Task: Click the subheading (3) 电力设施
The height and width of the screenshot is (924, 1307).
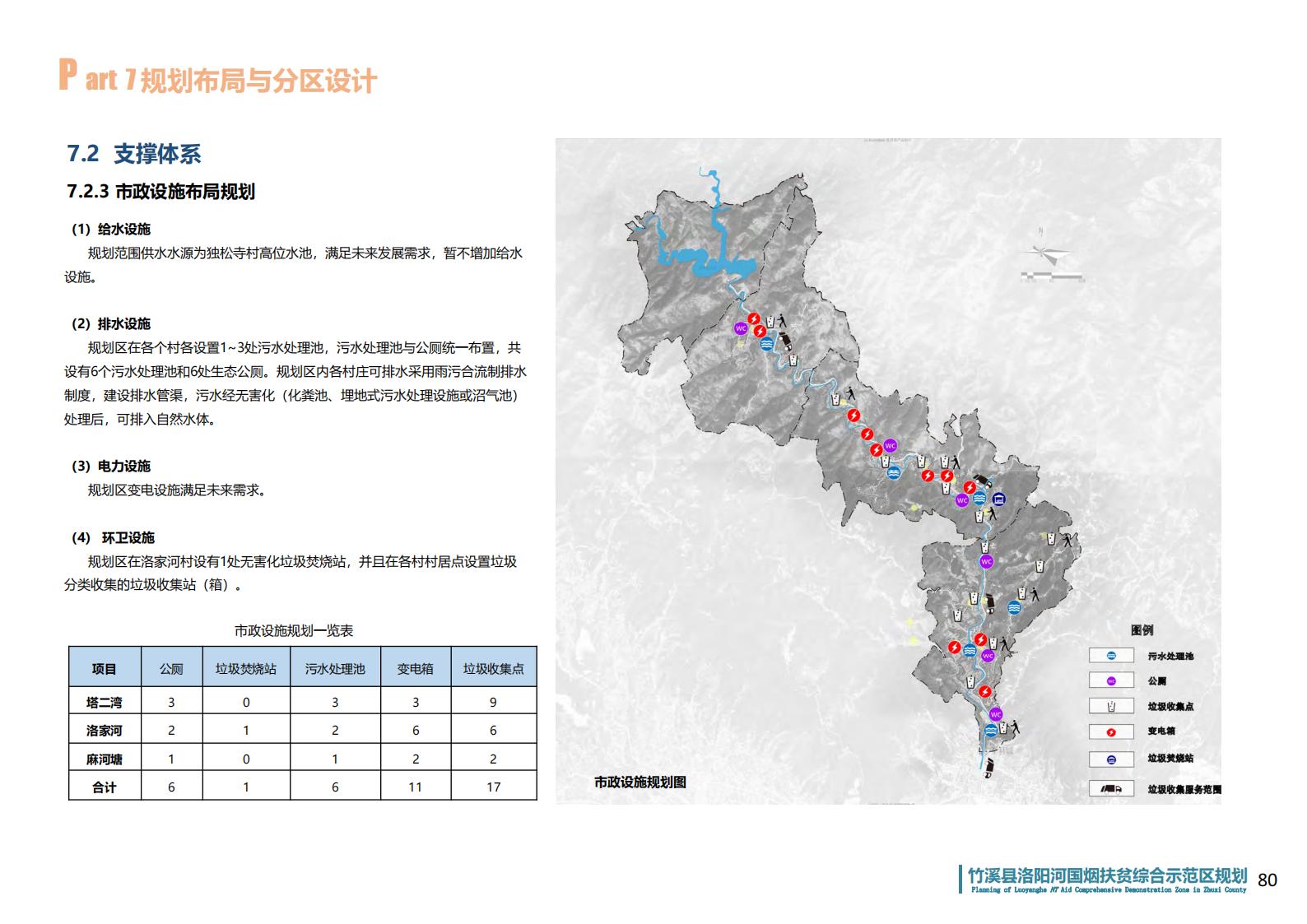Action: point(111,466)
